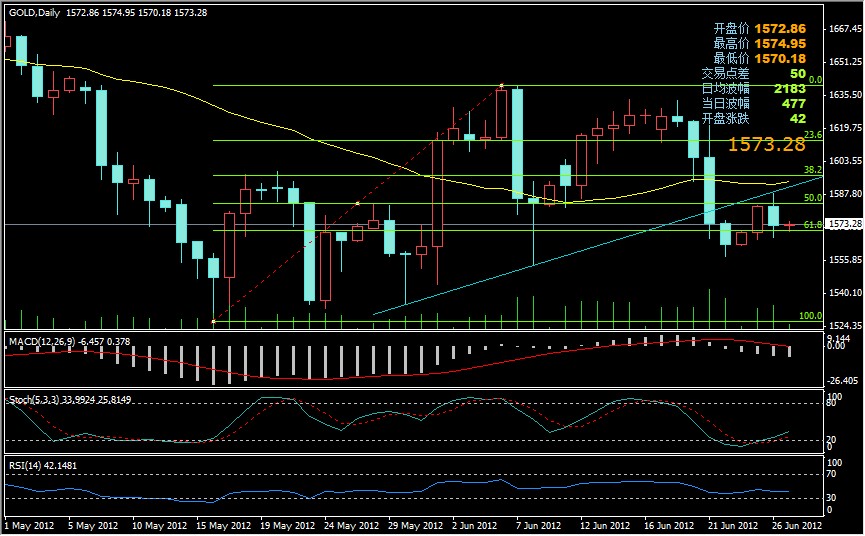Screen dimensions: 865x536
Task: Click the RSI(14) indicator label
Action: click(x=25, y=465)
